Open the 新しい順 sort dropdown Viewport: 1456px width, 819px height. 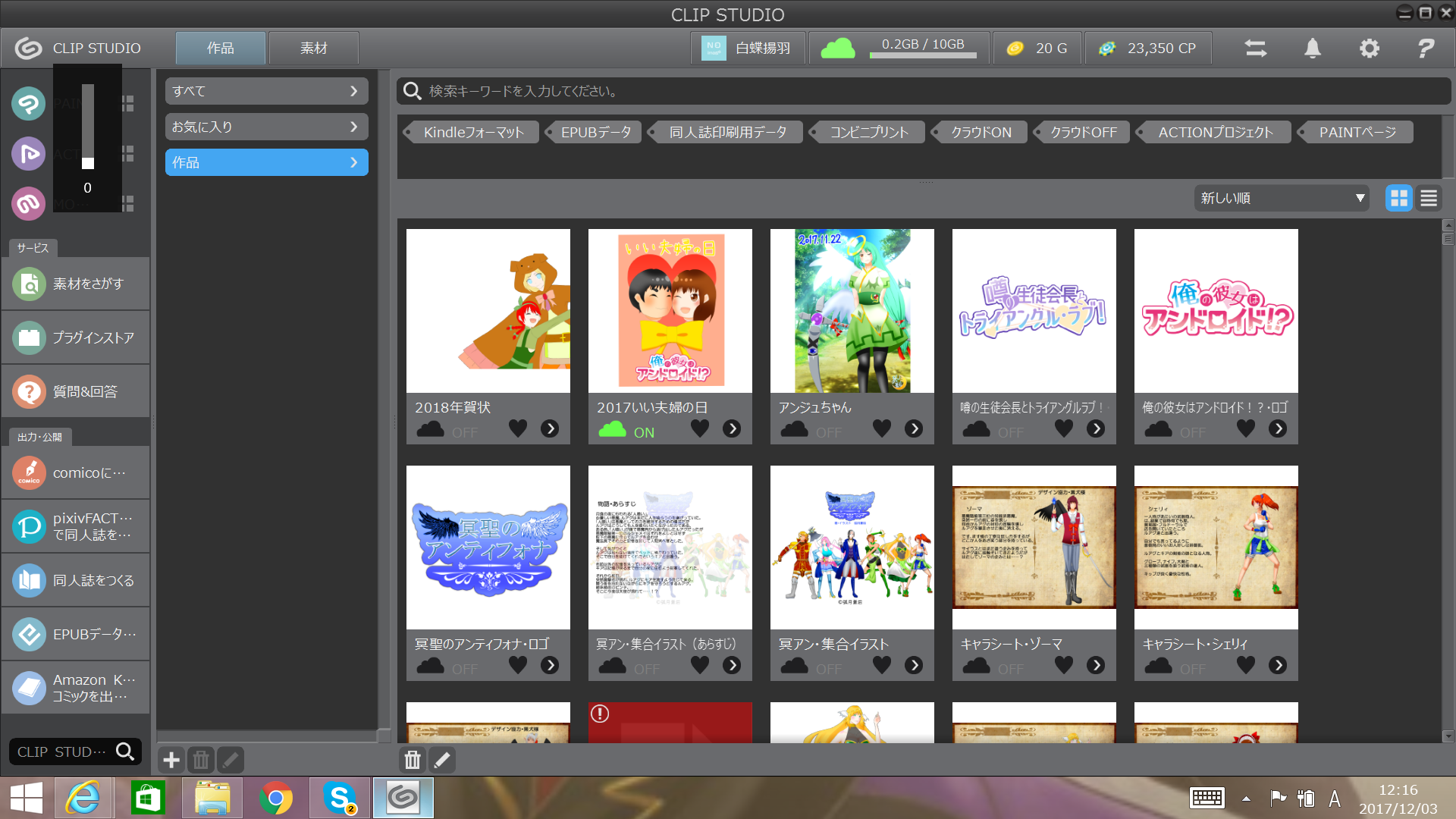(1282, 199)
